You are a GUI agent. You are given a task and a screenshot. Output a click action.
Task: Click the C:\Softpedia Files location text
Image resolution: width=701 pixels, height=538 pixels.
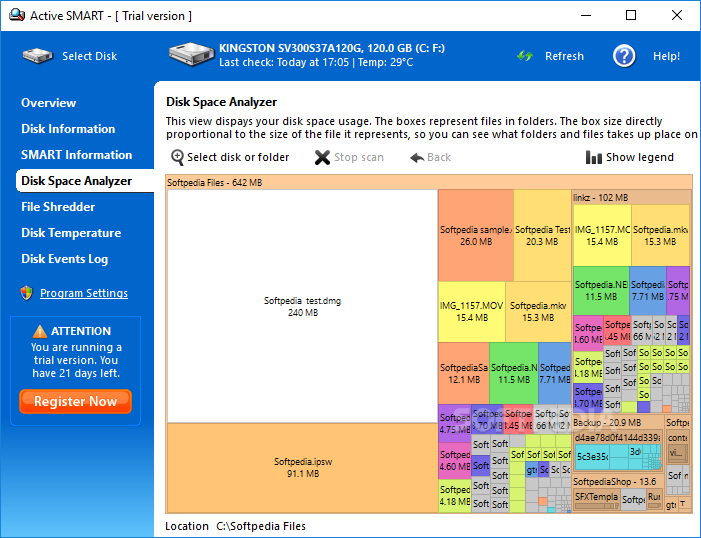tap(261, 526)
